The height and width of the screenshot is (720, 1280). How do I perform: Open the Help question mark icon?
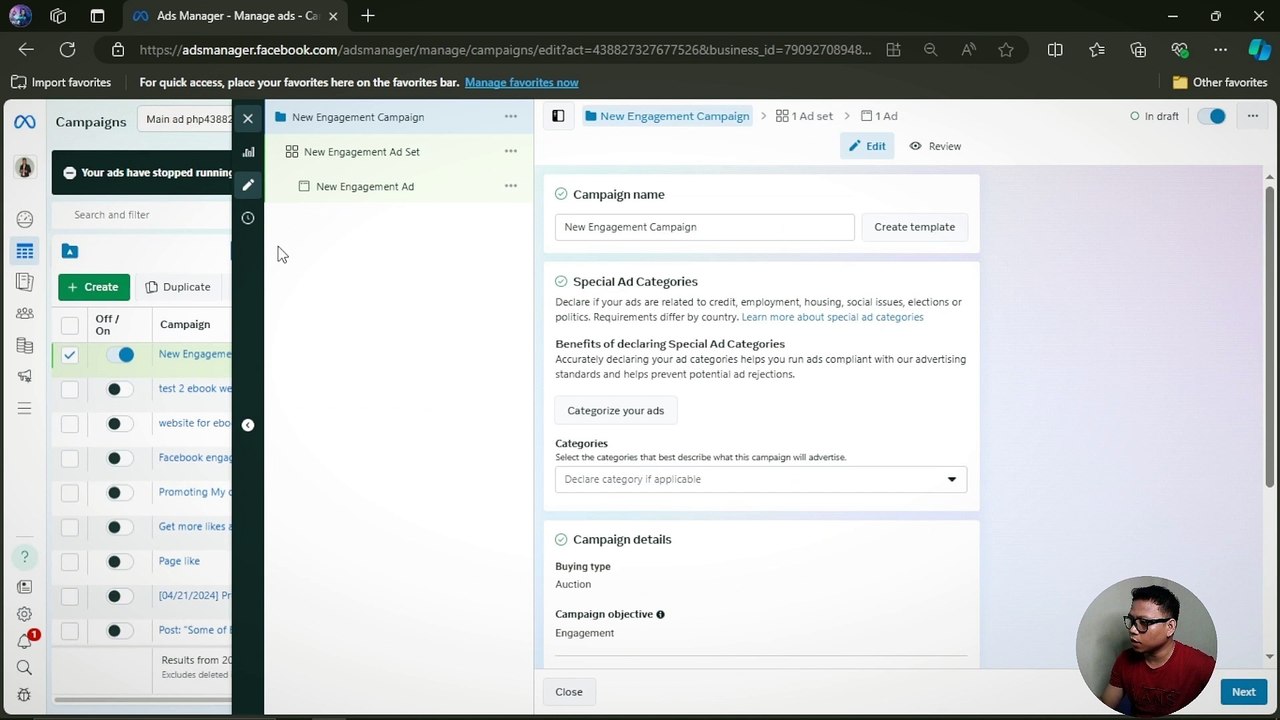click(25, 557)
